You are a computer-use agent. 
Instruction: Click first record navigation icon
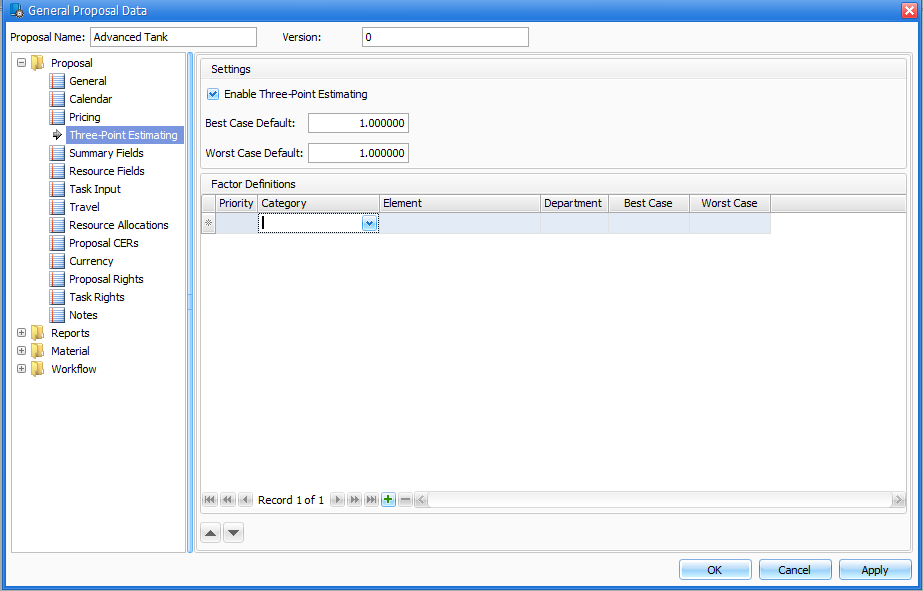pos(210,499)
